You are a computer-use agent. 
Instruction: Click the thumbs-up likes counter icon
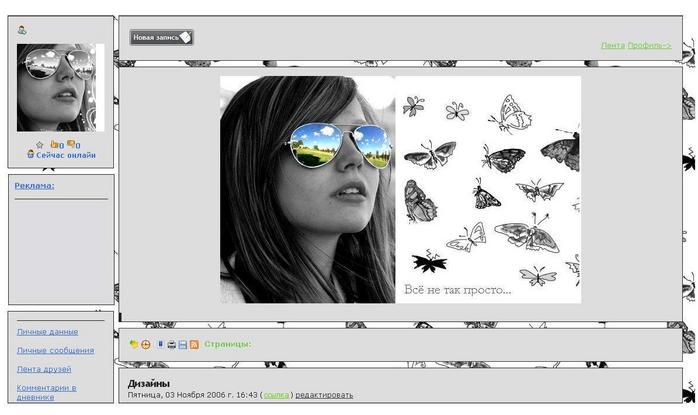pyautogui.click(x=54, y=145)
